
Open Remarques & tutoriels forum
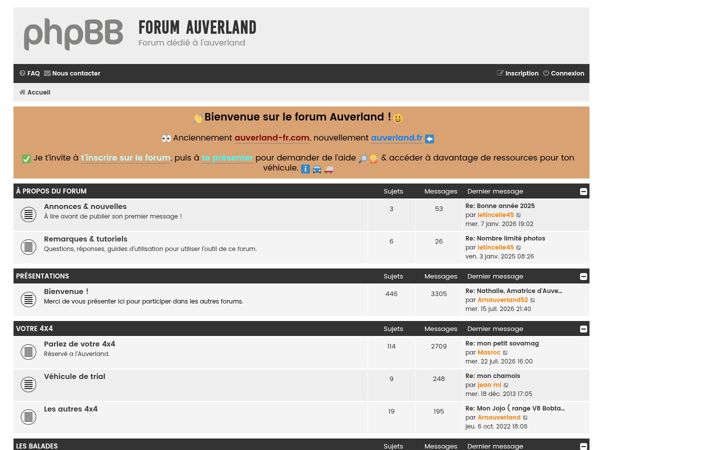click(x=85, y=239)
